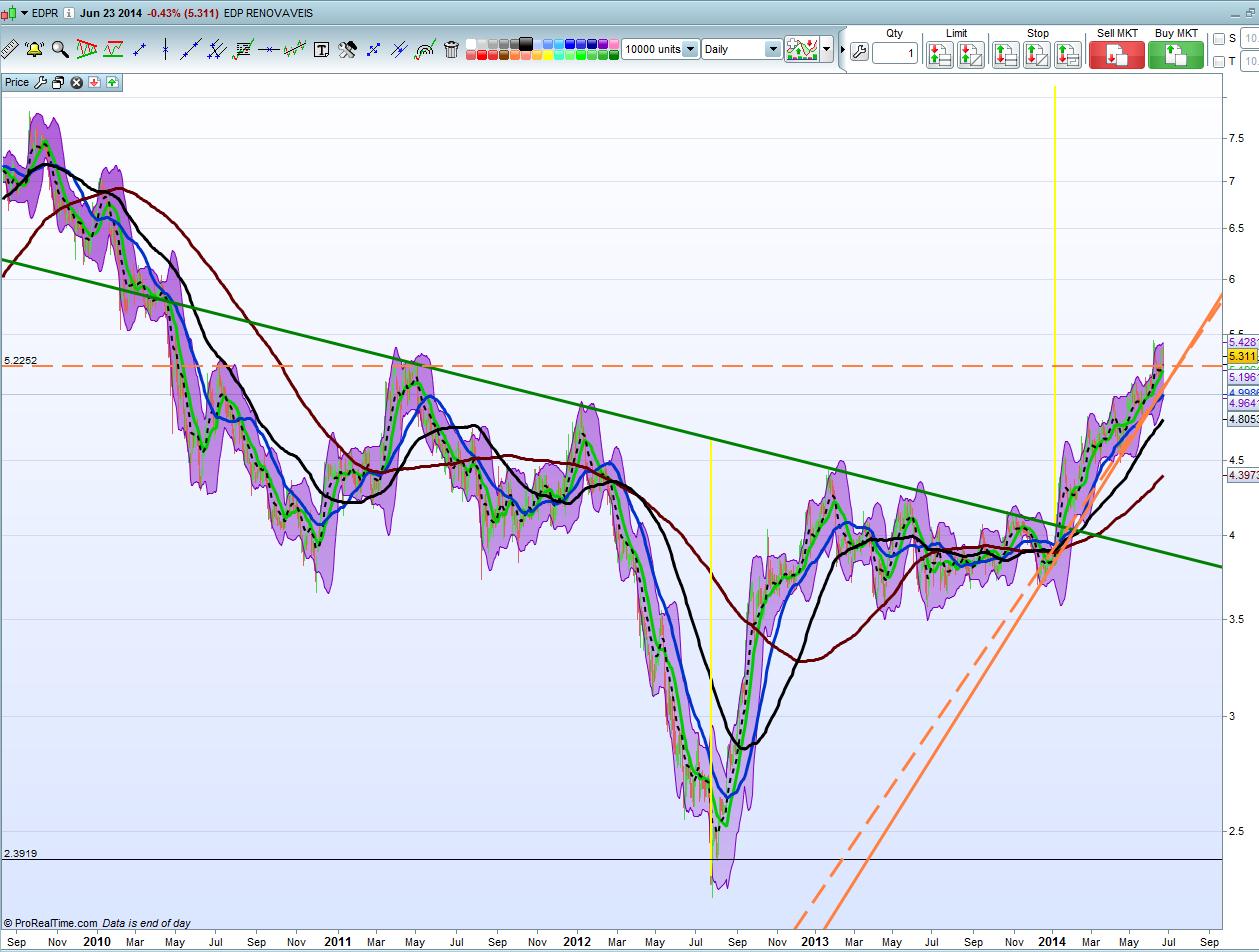Pick the black color swatch

(x=526, y=44)
